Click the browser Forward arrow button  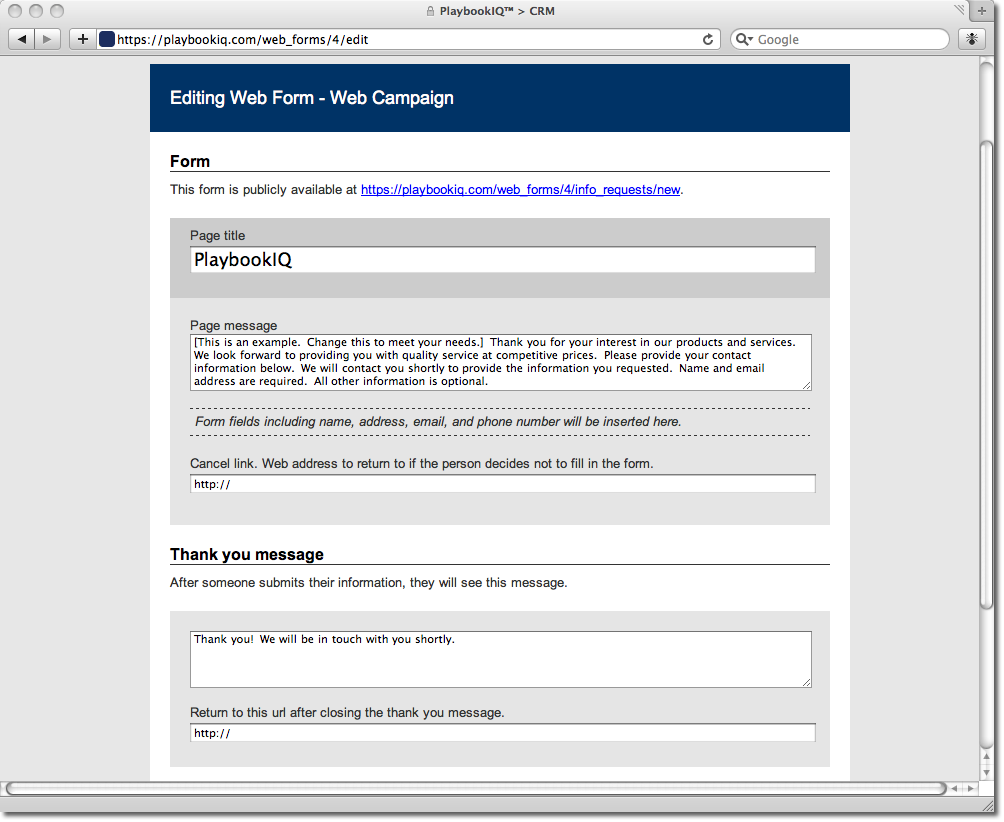pos(47,39)
